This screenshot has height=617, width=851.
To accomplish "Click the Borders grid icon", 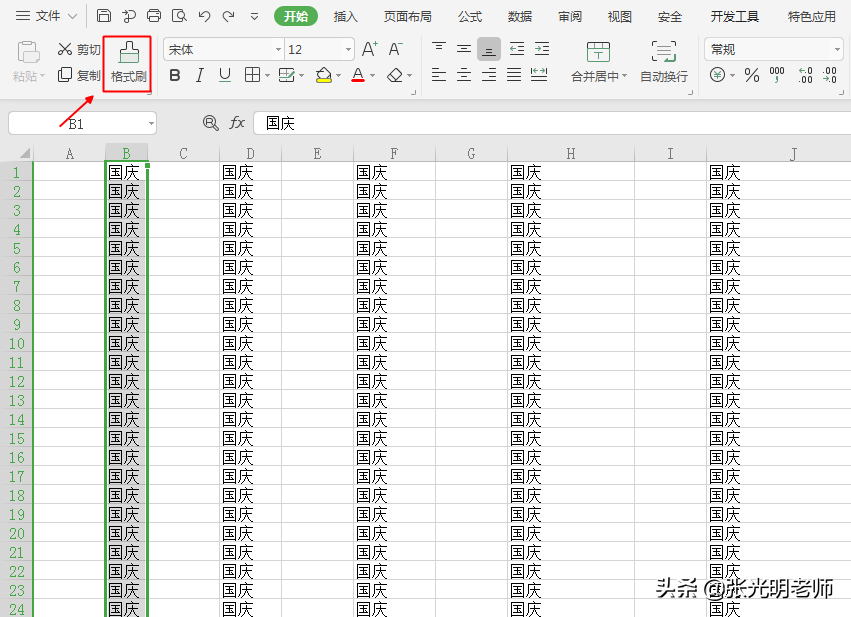I will (x=252, y=75).
